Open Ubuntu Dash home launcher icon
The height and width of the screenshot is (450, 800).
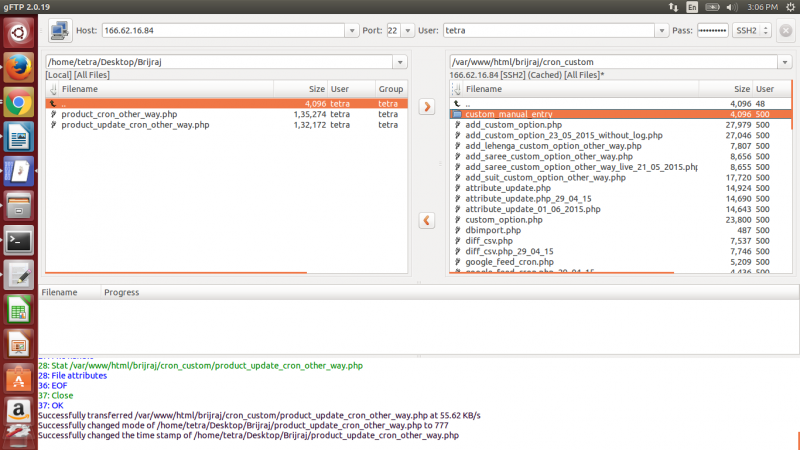[19, 33]
